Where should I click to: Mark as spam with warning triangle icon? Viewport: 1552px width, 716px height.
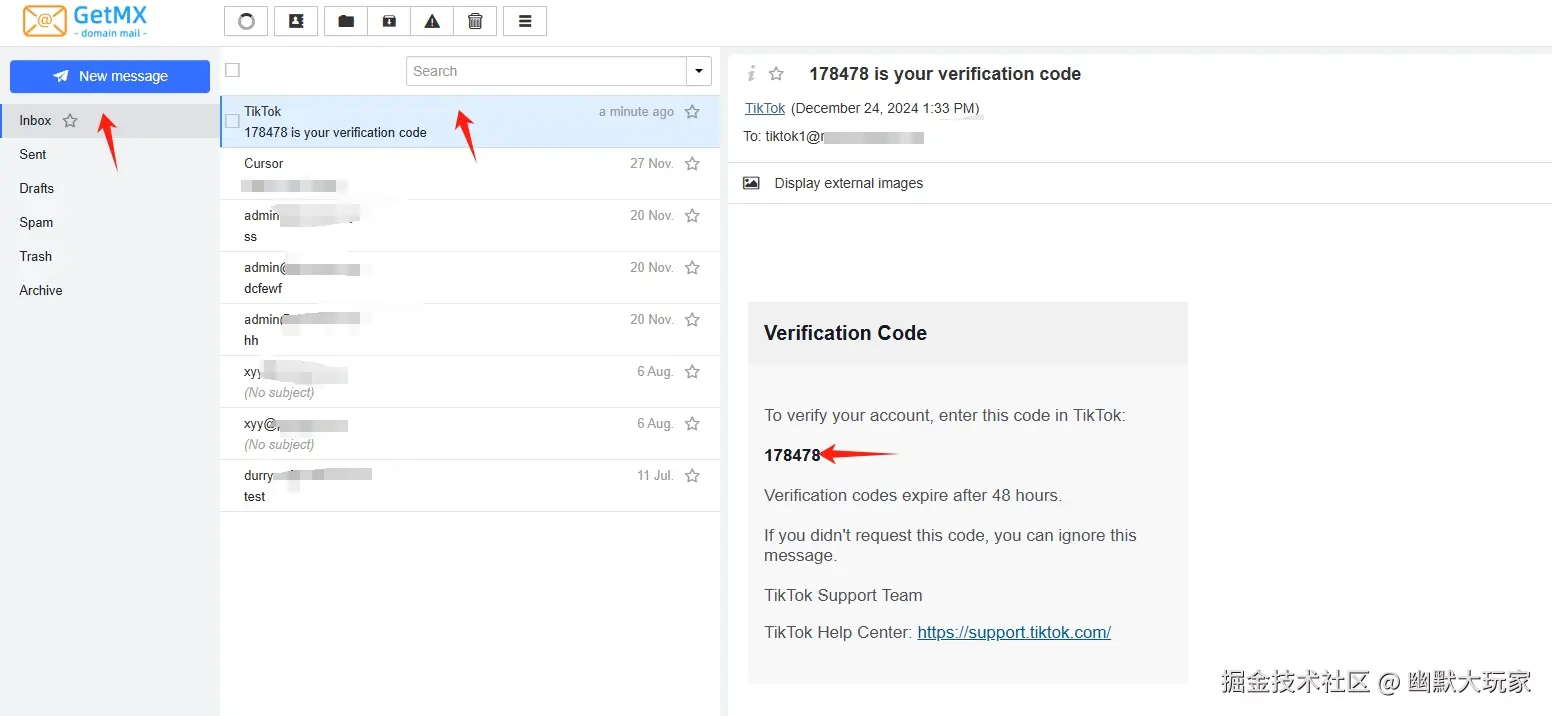tap(432, 21)
